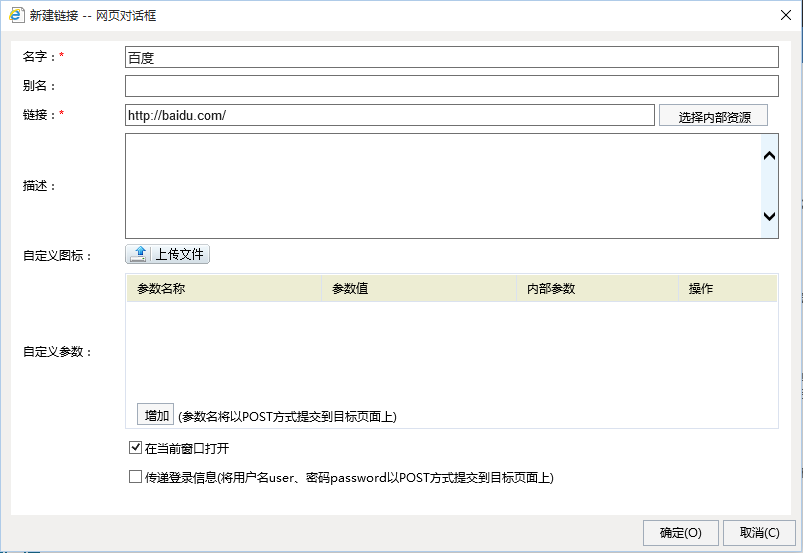Open 选择内部资源 resource picker
The image size is (803, 553).
tap(713, 116)
